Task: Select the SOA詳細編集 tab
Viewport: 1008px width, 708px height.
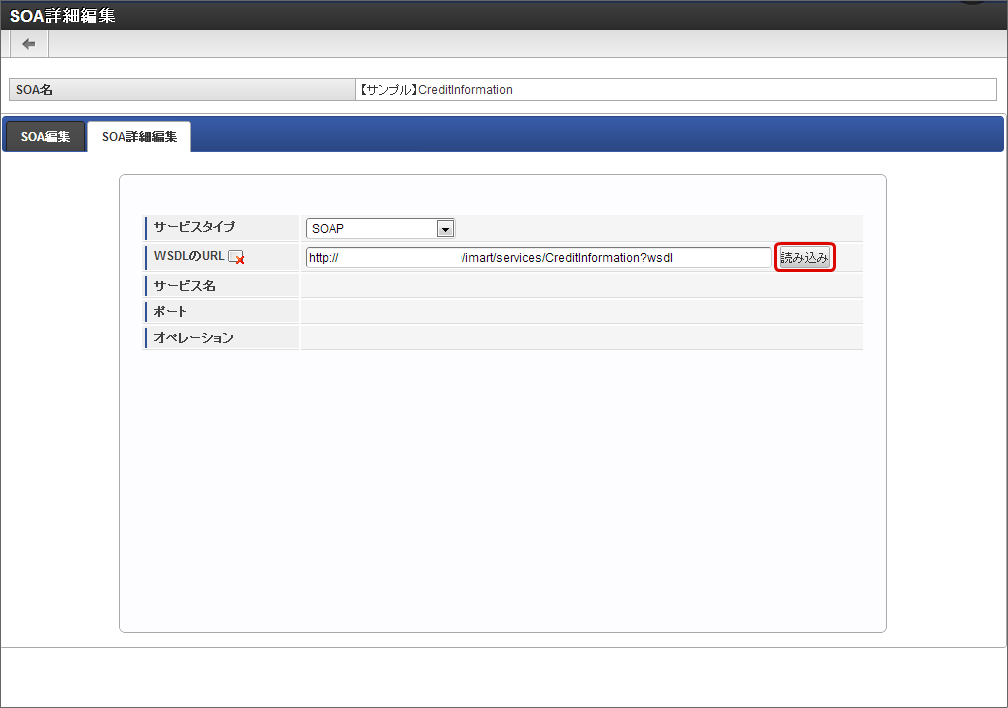Action: pos(139,136)
